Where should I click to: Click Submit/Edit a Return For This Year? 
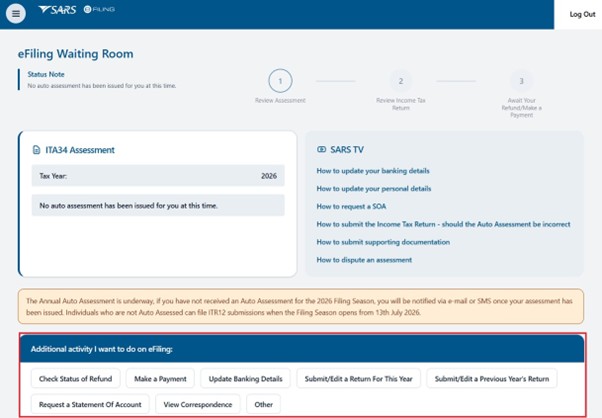(359, 379)
